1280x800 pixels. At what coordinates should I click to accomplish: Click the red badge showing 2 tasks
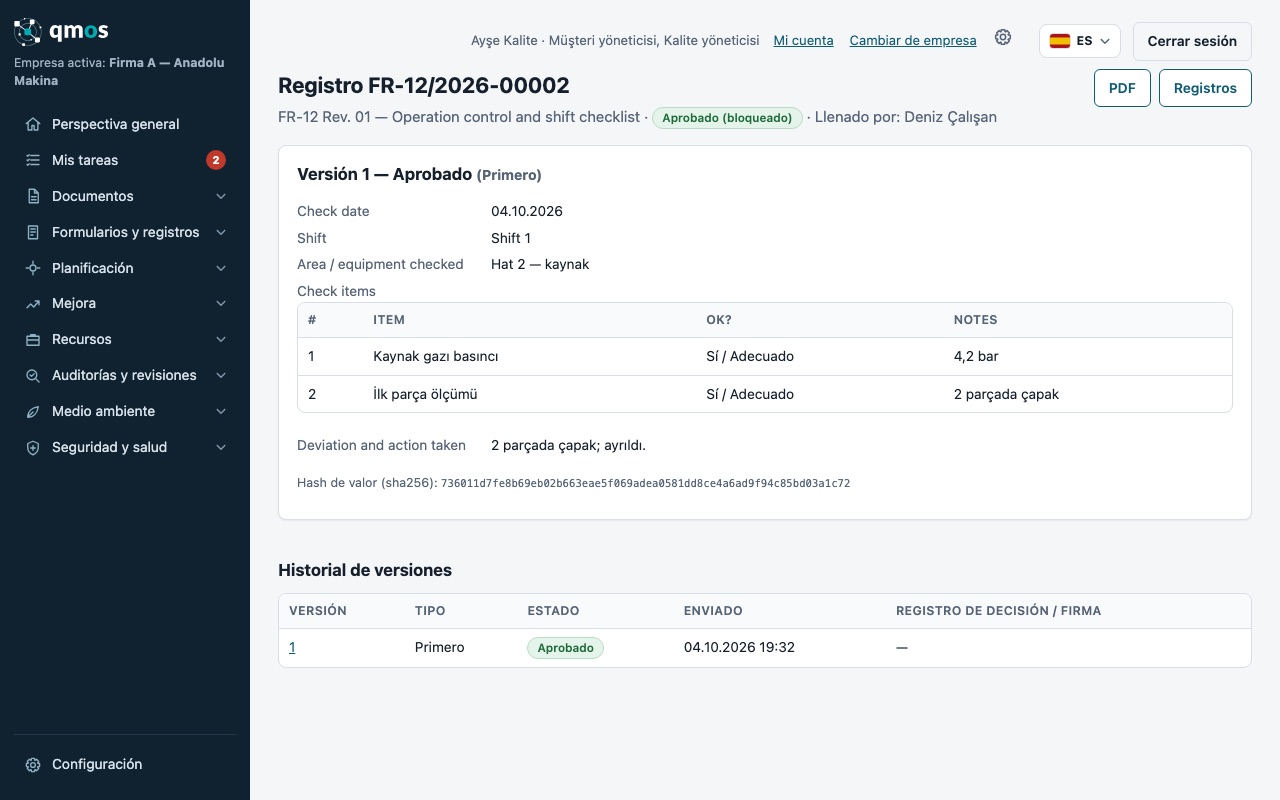pos(216,160)
